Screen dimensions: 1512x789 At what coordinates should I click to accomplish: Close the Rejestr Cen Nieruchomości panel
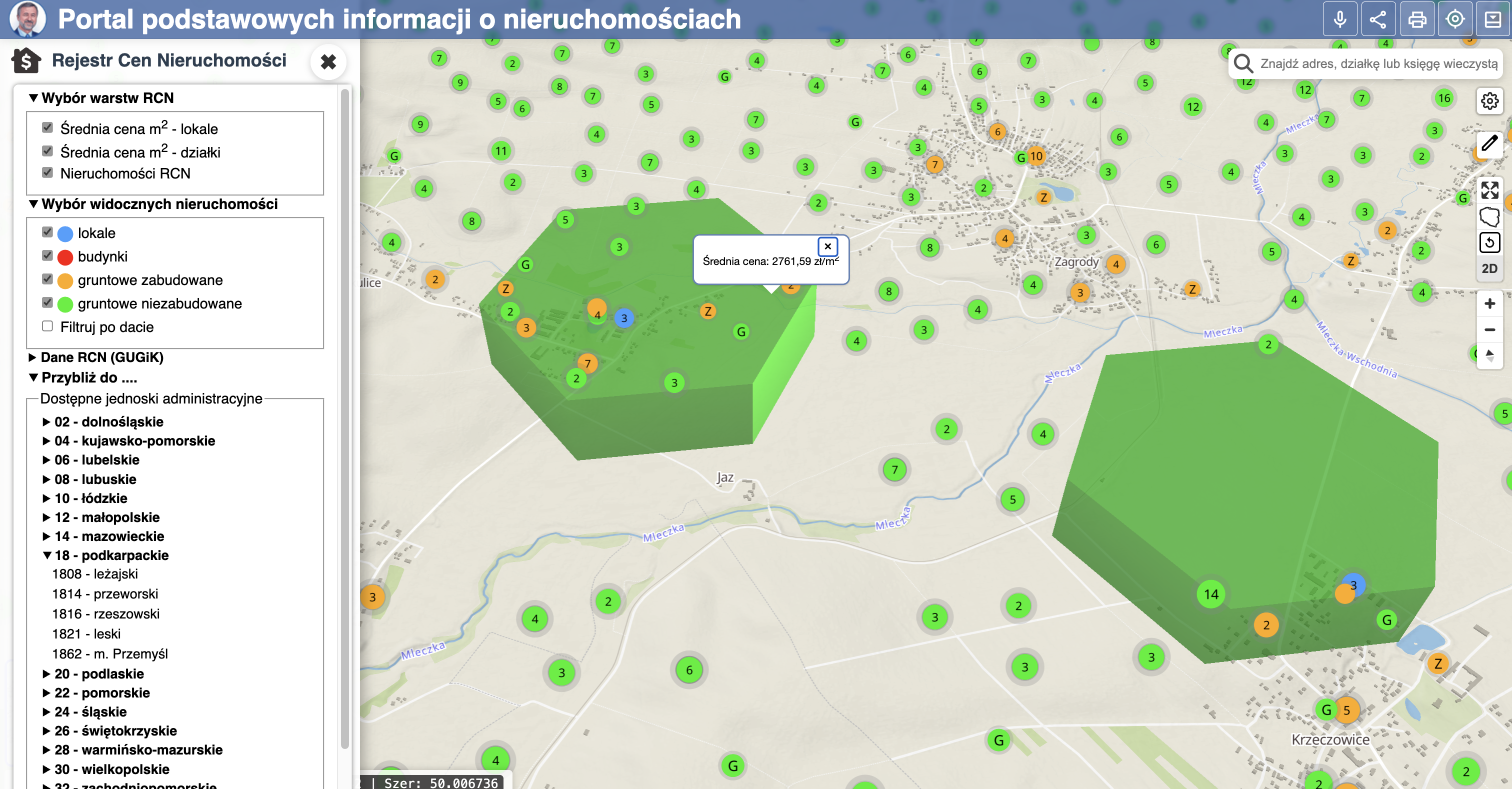click(x=328, y=61)
